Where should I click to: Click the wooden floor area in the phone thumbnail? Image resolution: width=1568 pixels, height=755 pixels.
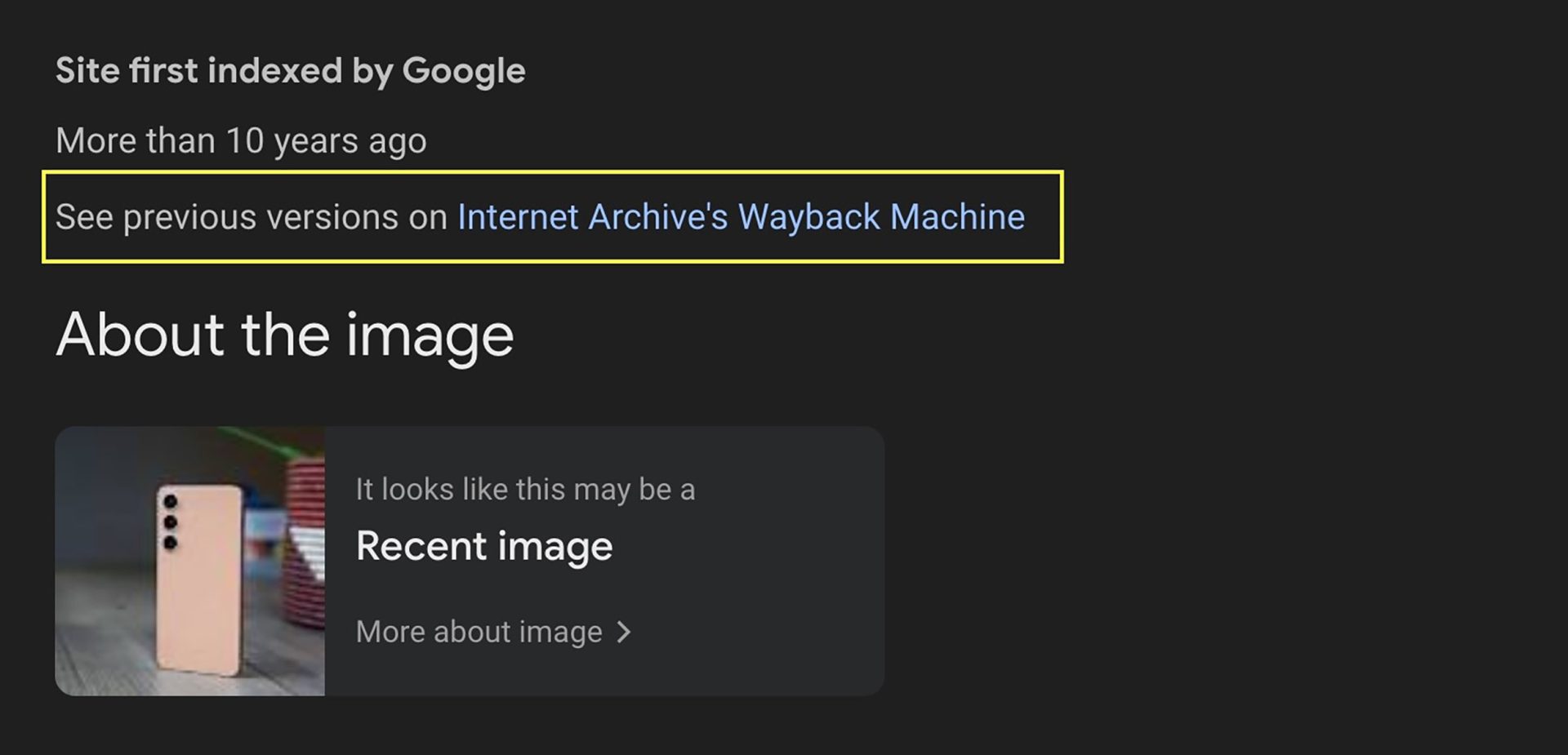click(x=98, y=645)
